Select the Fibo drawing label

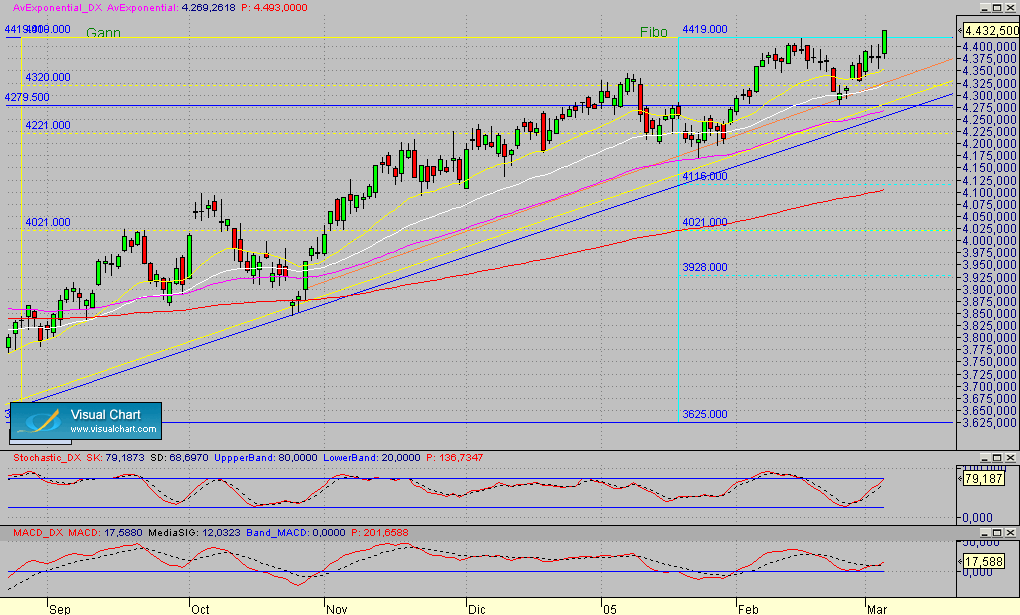(x=654, y=33)
